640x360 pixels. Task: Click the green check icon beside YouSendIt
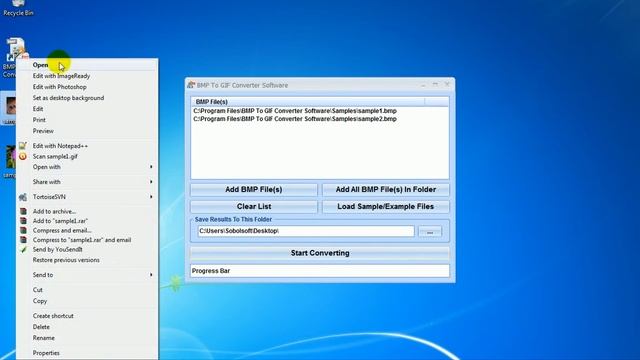coord(23,249)
